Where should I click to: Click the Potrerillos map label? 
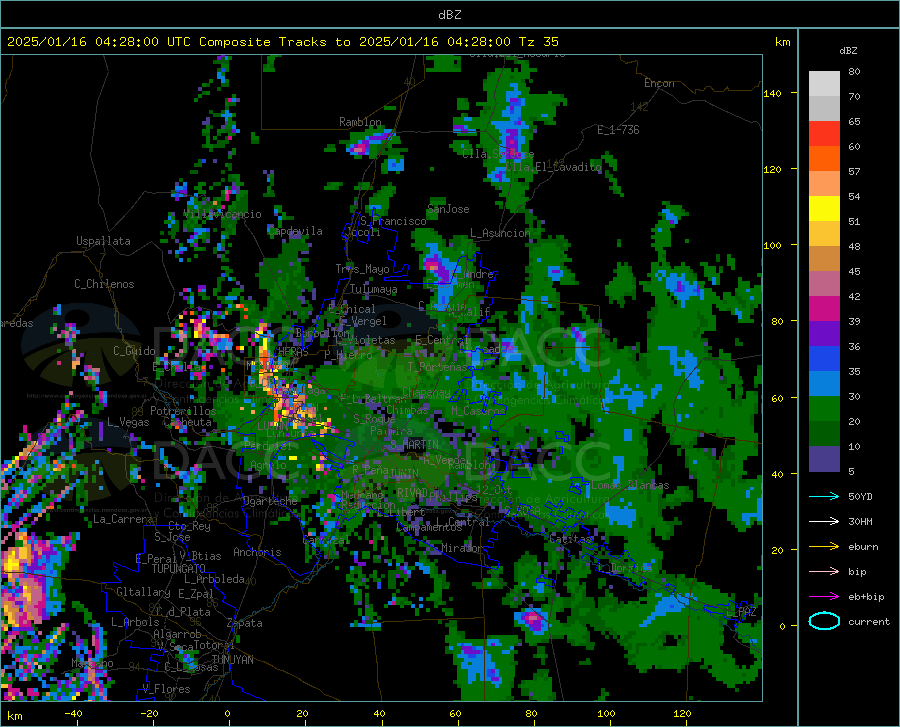[x=183, y=411]
